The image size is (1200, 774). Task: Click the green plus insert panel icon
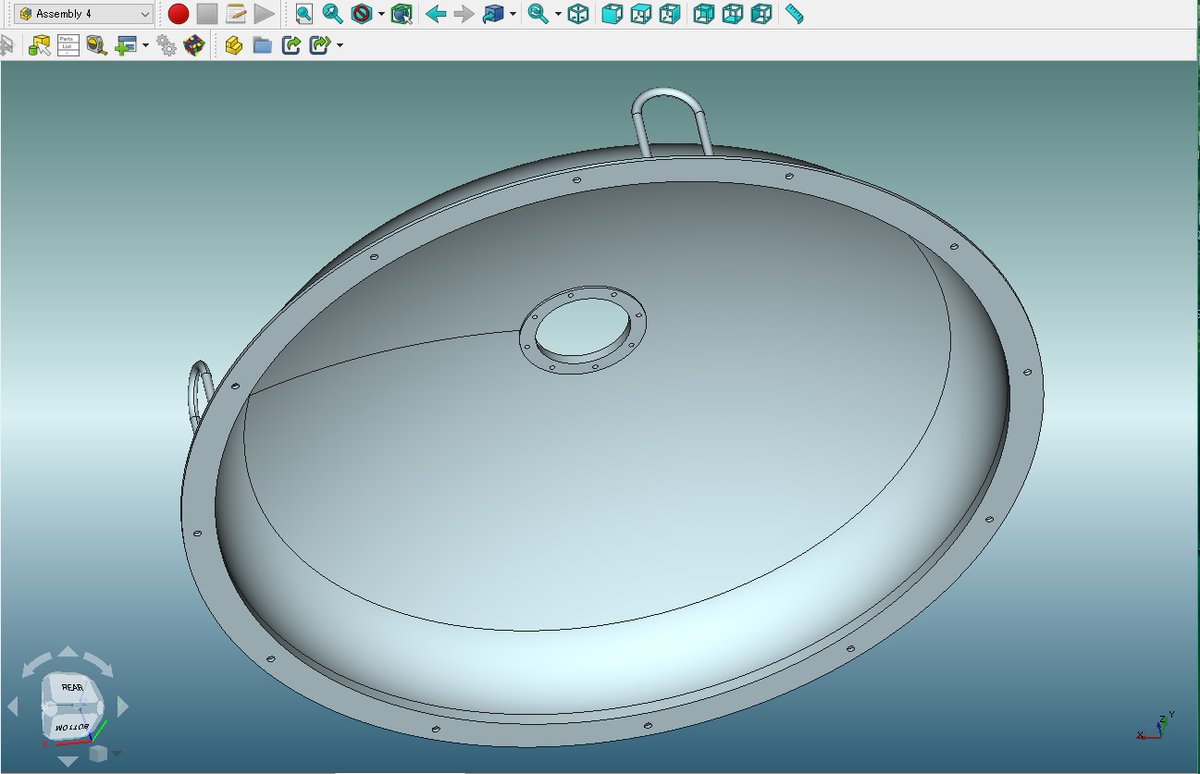pyautogui.click(x=126, y=45)
